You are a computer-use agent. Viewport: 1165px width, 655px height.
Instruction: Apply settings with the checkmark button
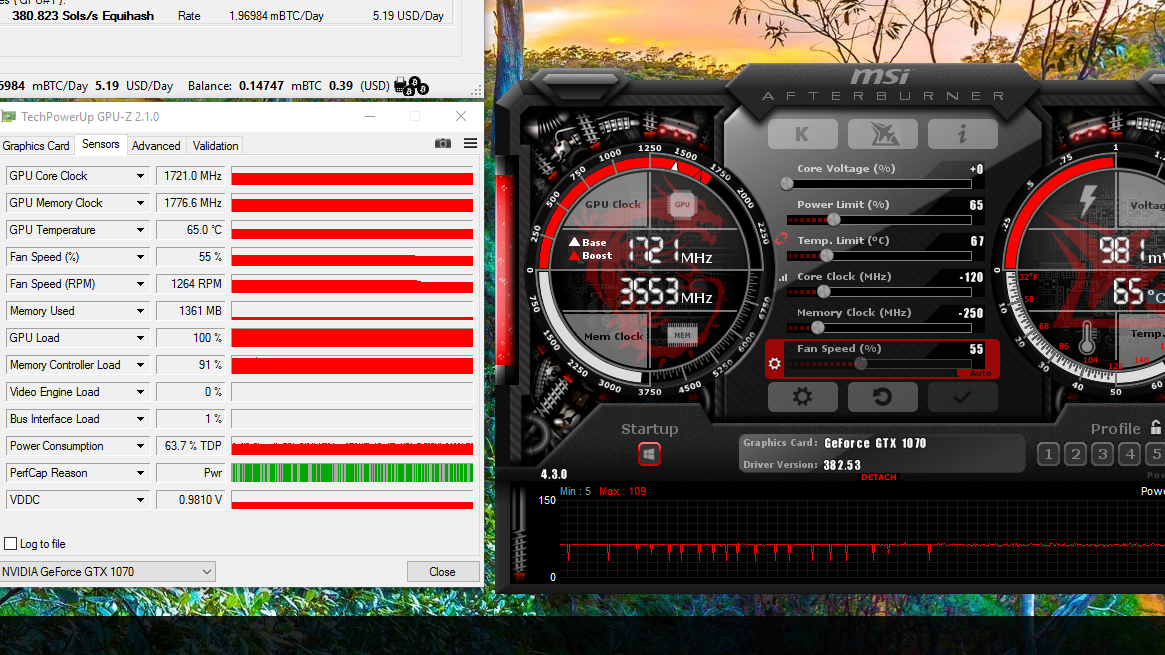962,397
